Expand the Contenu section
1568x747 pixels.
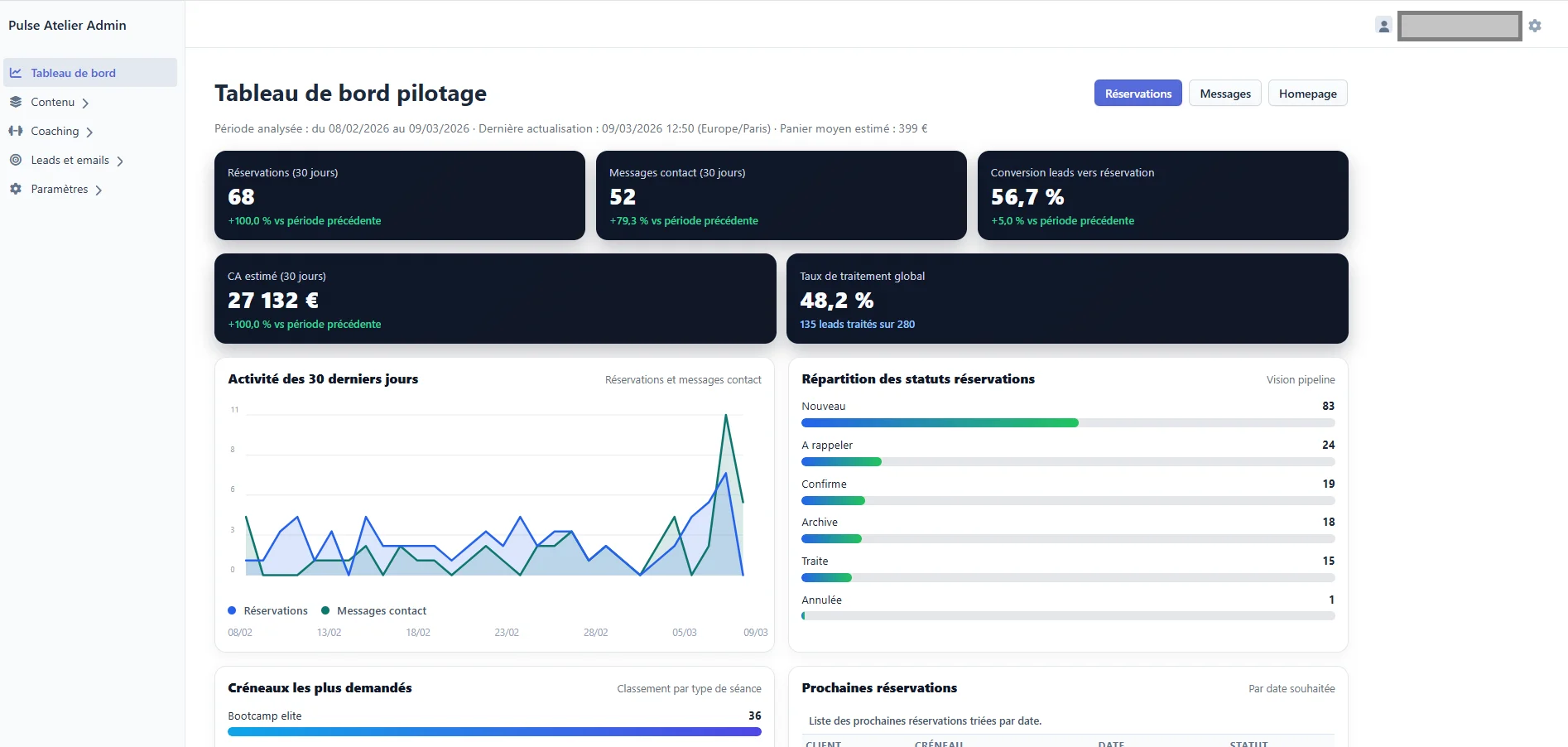click(x=85, y=102)
